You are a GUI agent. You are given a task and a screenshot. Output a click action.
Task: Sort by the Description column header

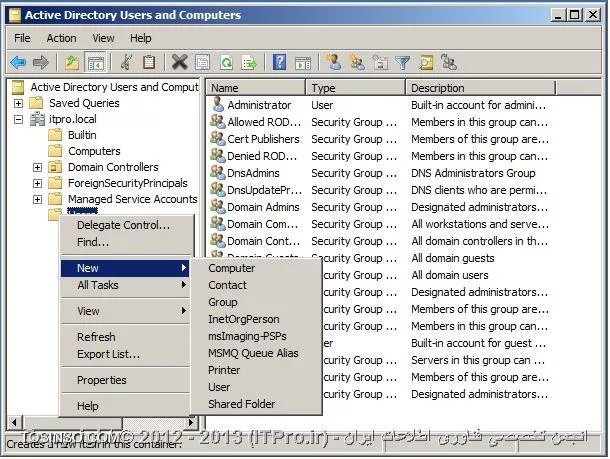pyautogui.click(x=480, y=88)
